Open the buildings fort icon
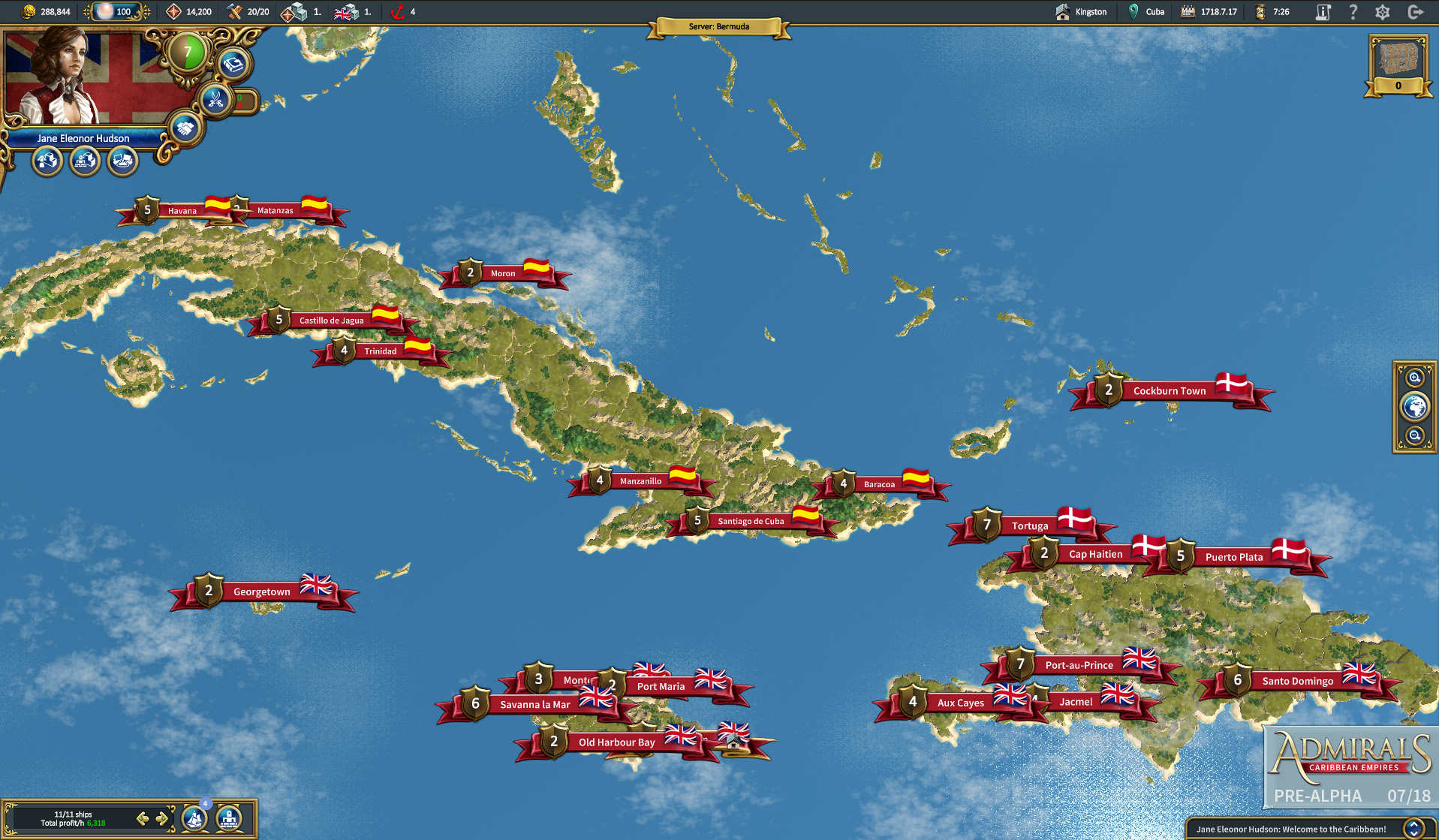Screen dimensions: 1439x840 coord(229,818)
